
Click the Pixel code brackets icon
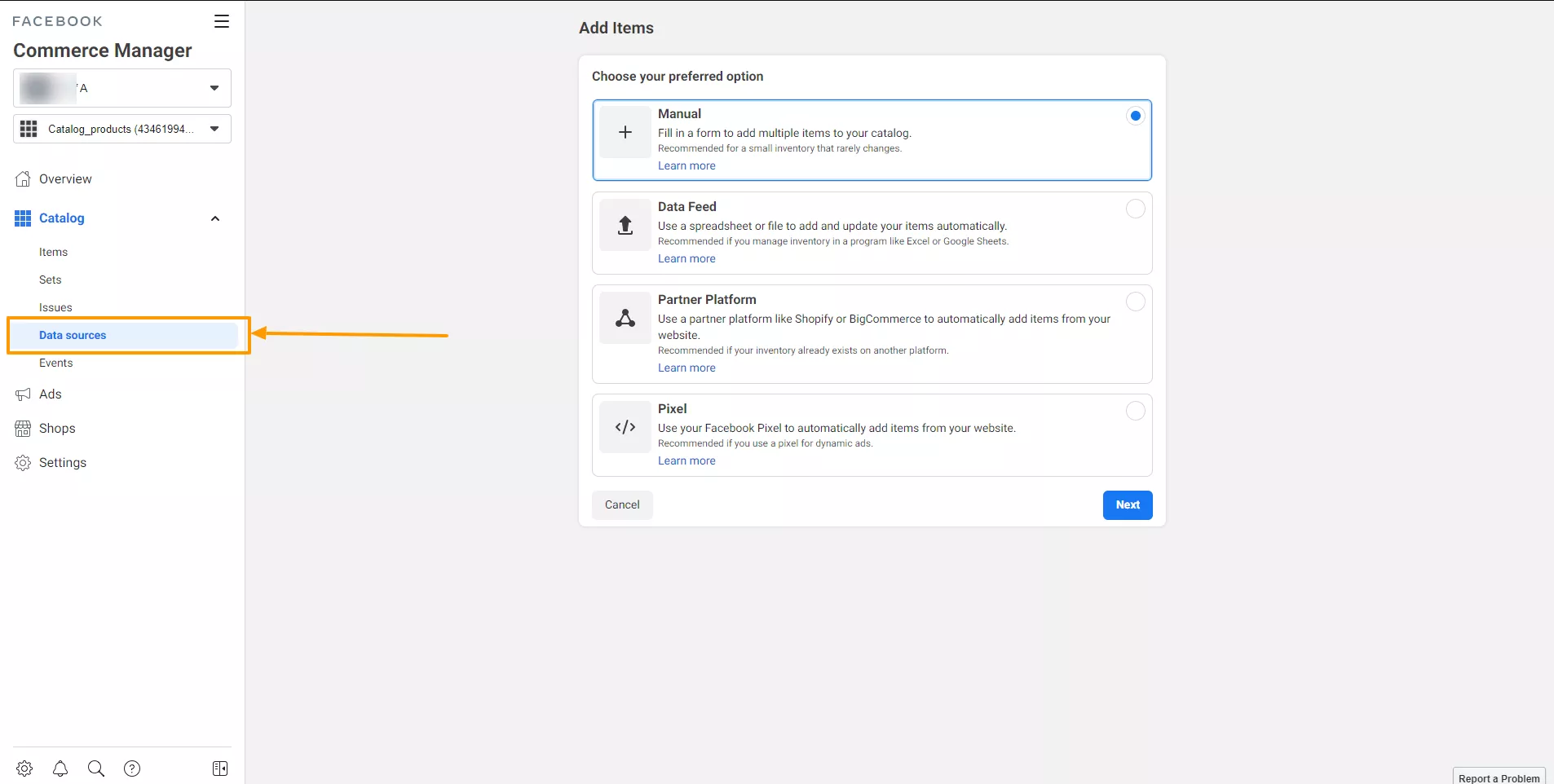tap(625, 427)
